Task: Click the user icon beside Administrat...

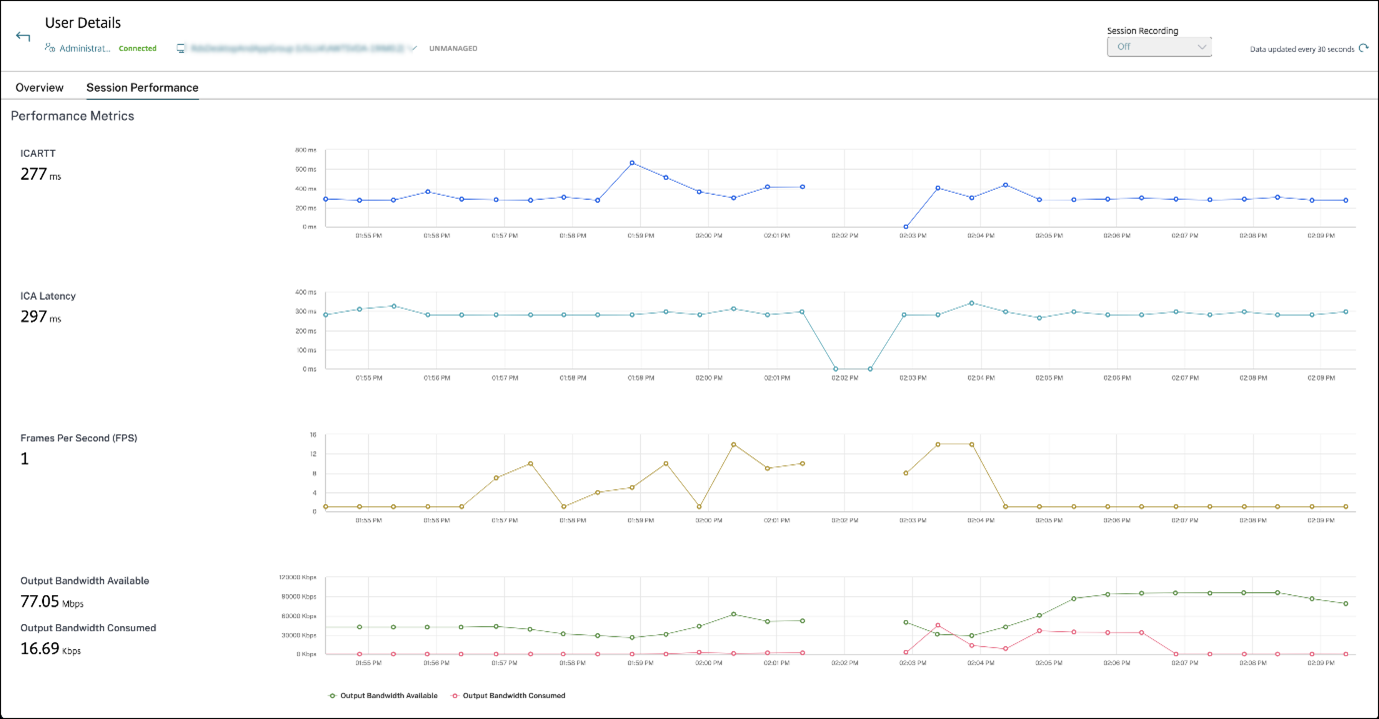Action: [50, 48]
